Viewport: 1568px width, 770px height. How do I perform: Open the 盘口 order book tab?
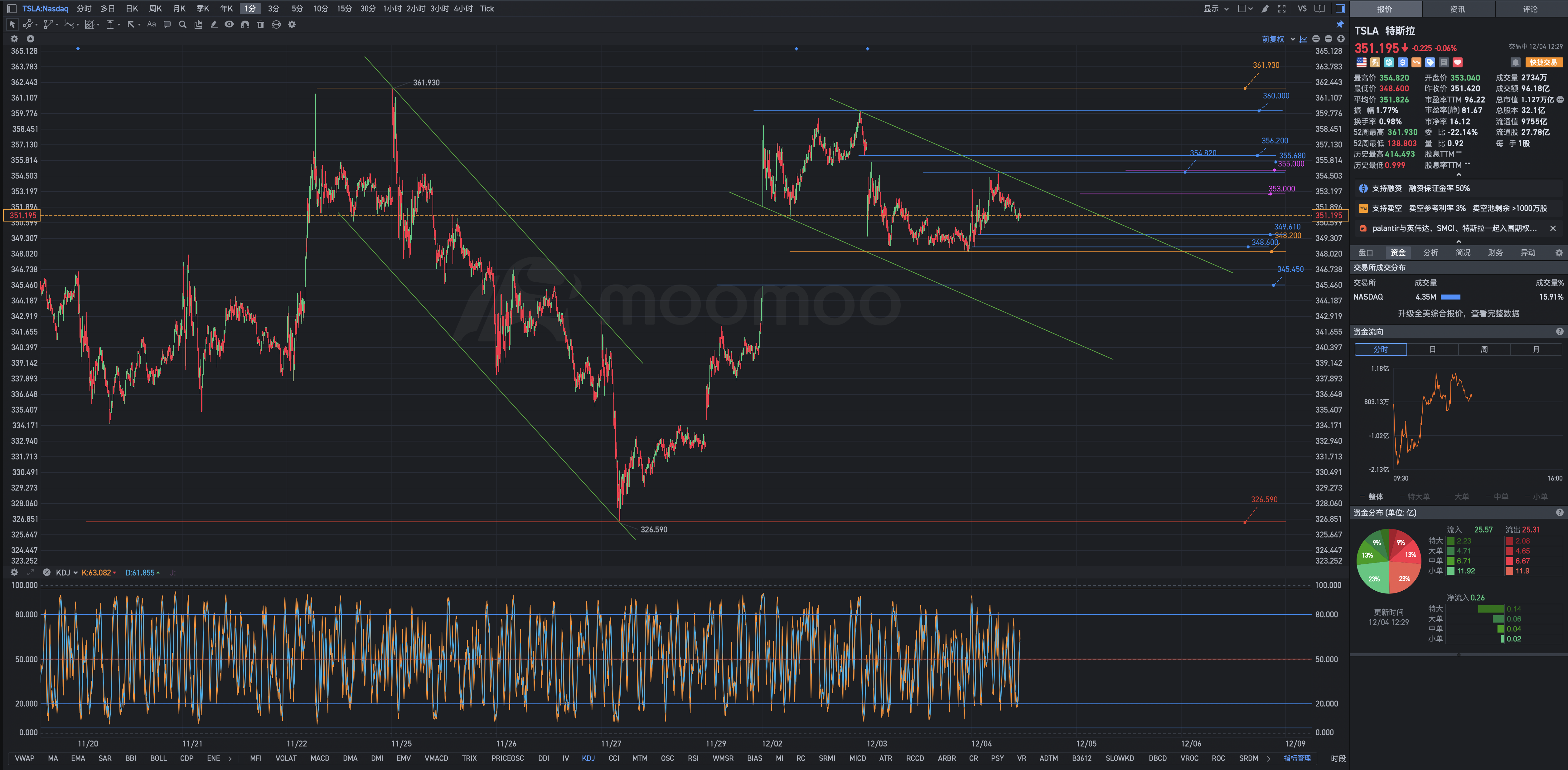point(1365,252)
